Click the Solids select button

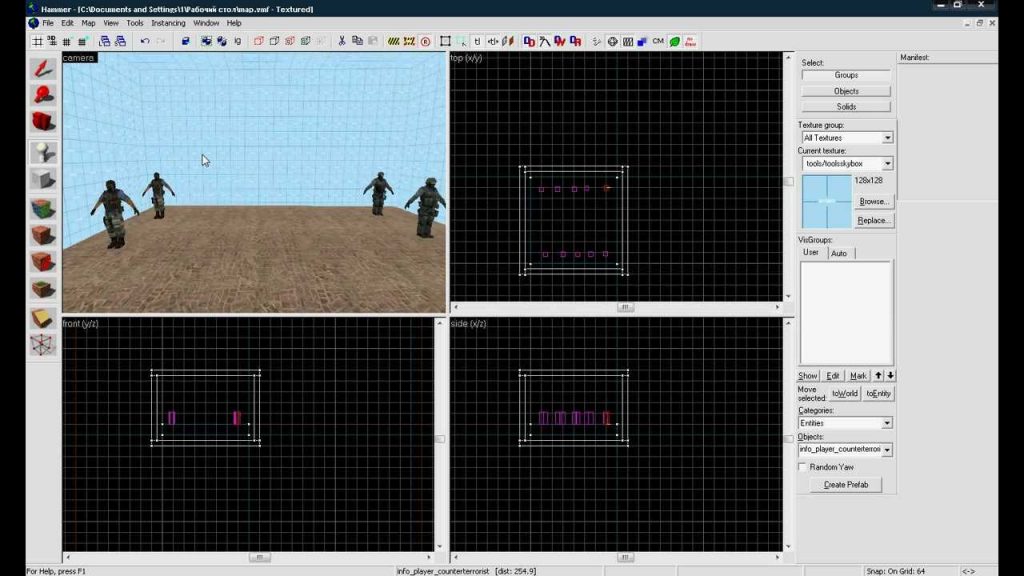[x=846, y=106]
